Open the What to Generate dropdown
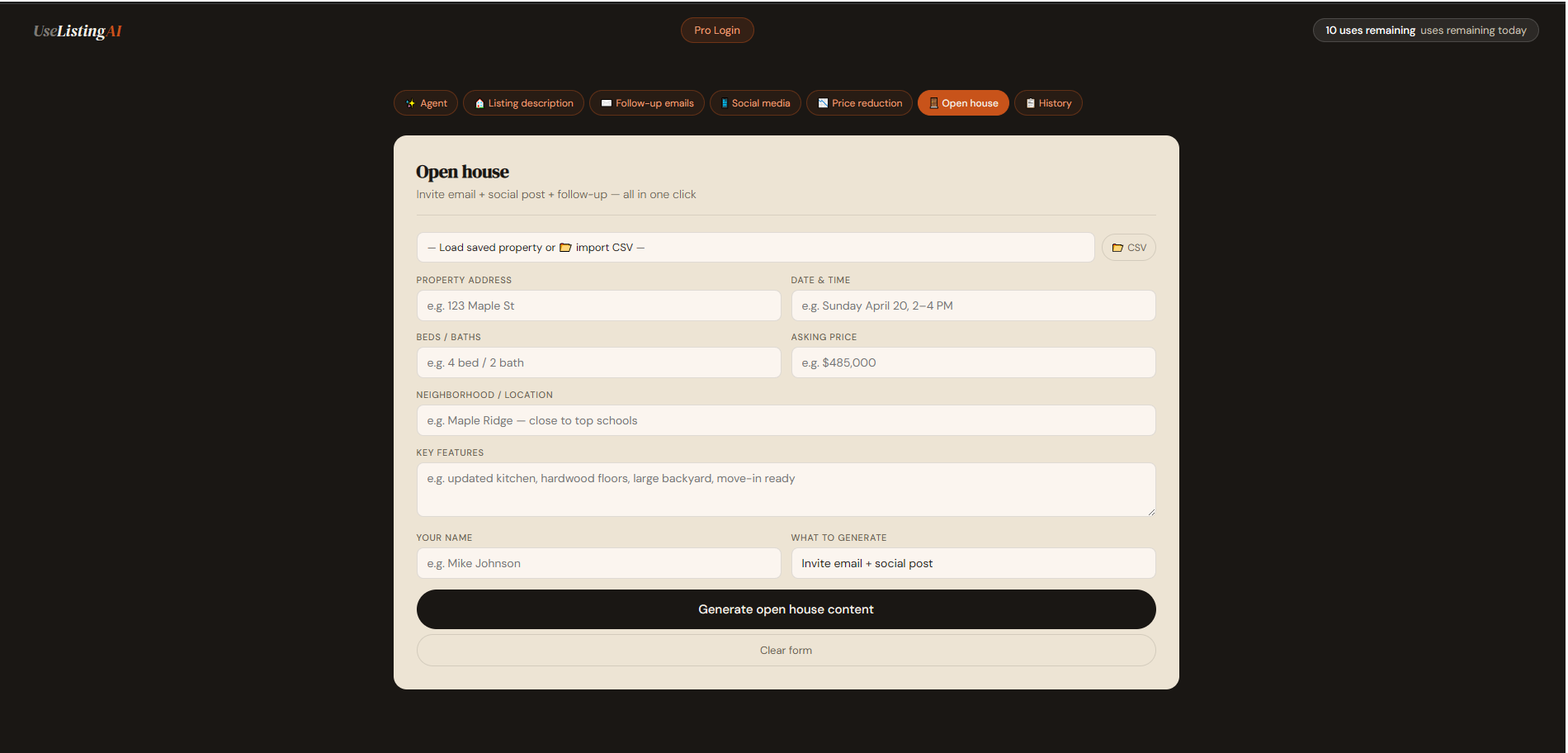Screen dimensions: 1568x753 pyautogui.click(x=973, y=563)
